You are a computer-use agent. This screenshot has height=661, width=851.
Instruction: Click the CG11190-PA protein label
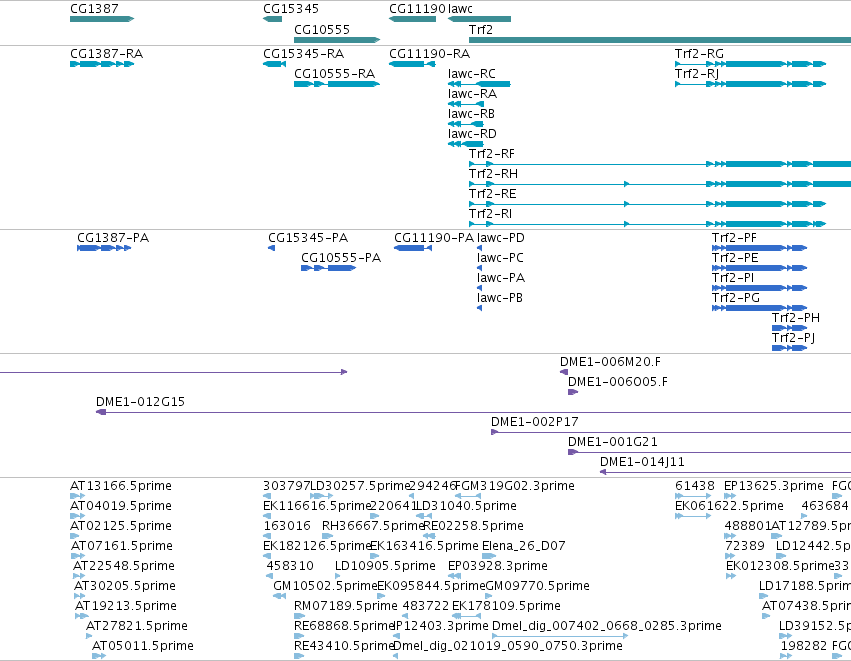(434, 238)
